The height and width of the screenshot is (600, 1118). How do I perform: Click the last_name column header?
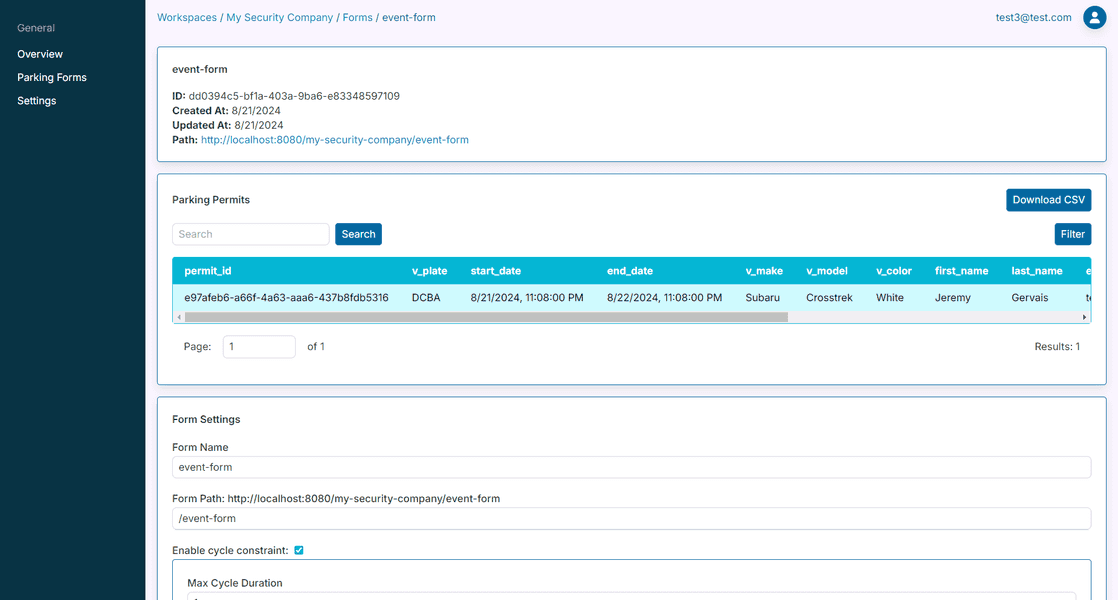1037,271
